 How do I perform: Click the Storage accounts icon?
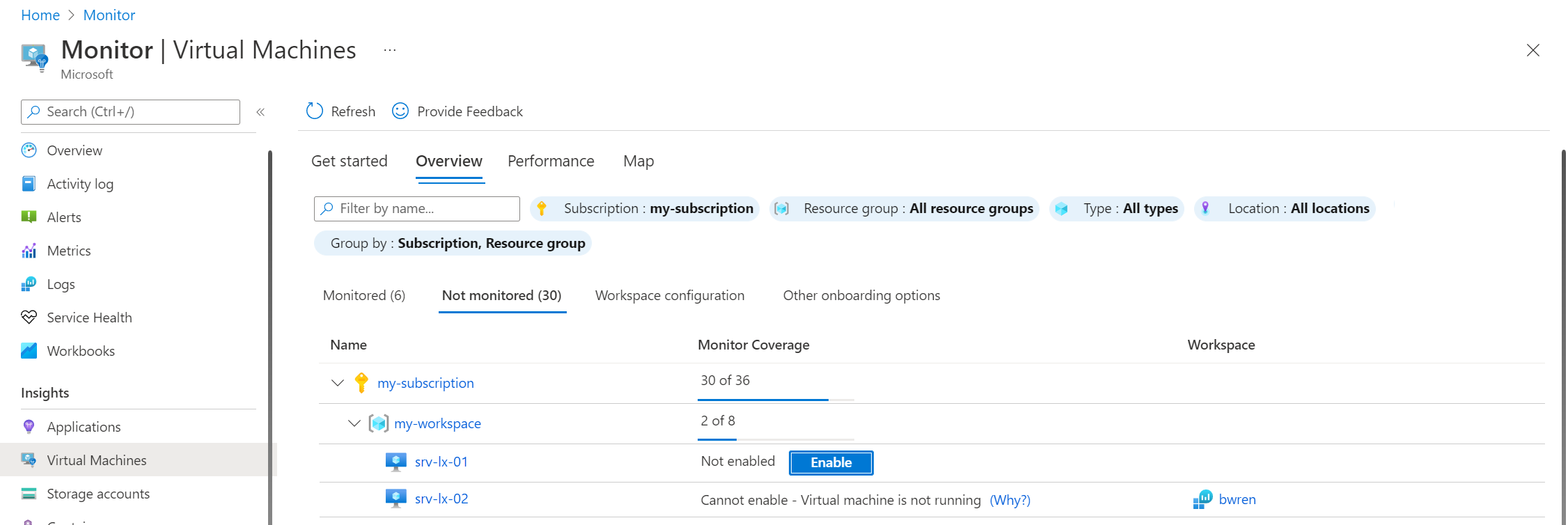(29, 494)
